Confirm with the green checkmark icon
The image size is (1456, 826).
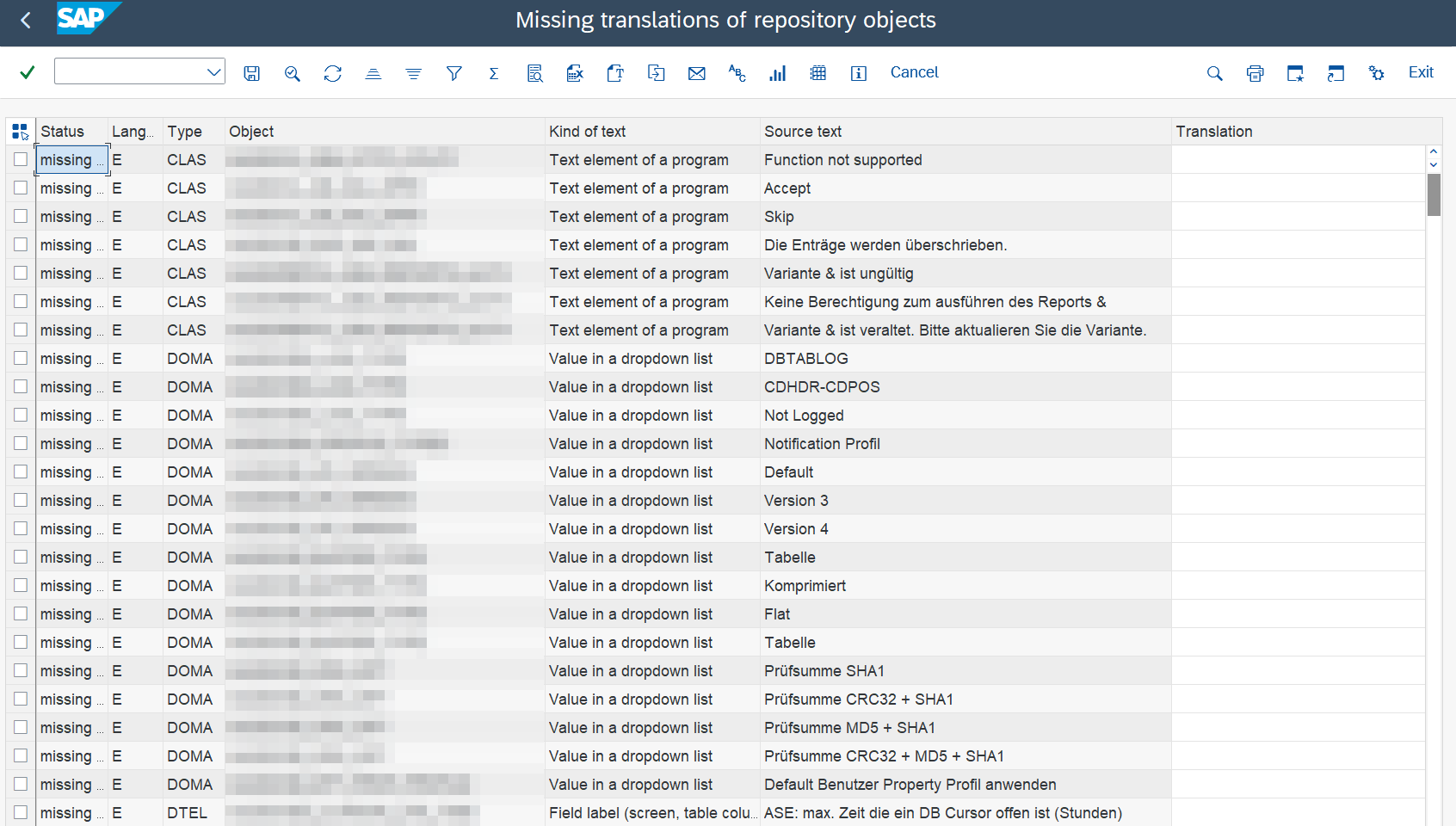click(28, 72)
